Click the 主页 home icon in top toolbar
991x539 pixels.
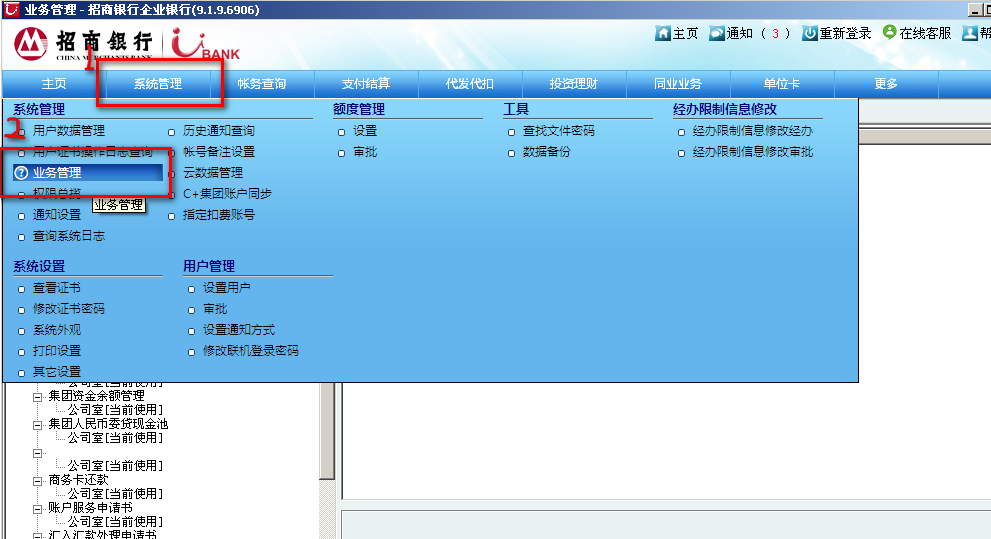click(x=662, y=33)
